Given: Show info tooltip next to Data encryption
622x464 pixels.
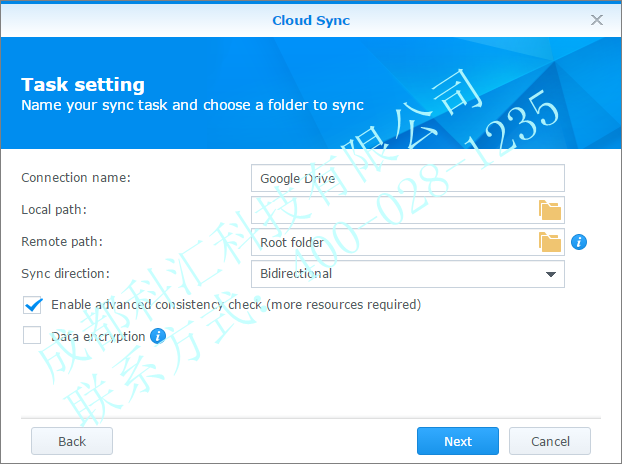Looking at the screenshot, I should click(x=157, y=336).
